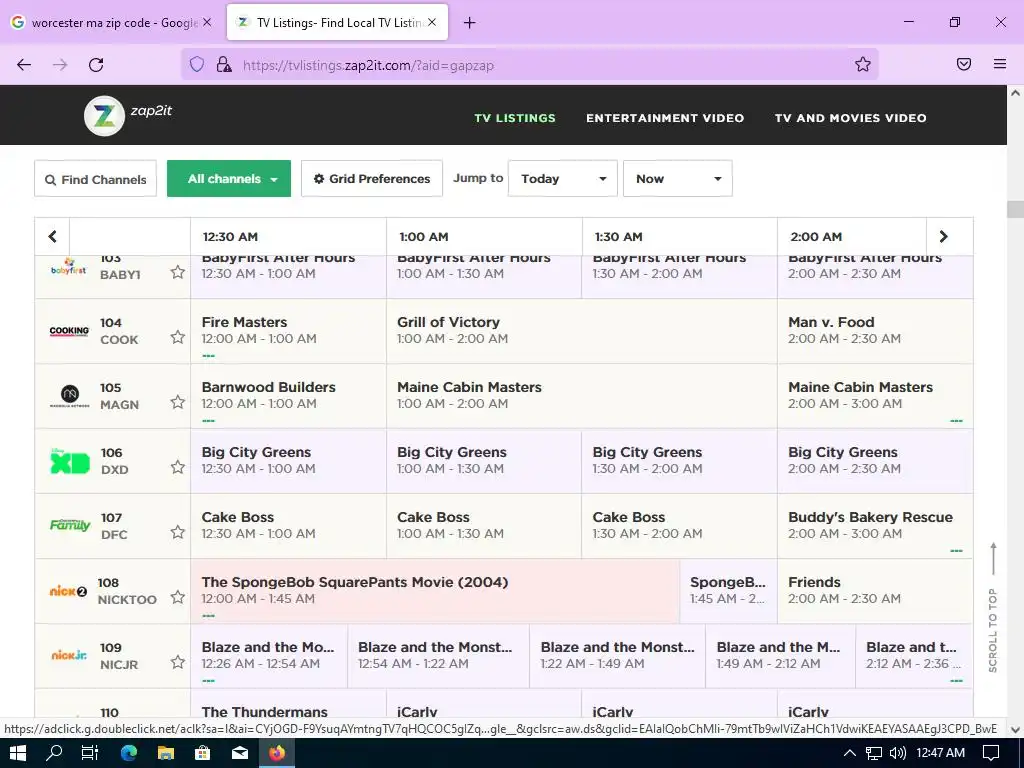The width and height of the screenshot is (1024, 768).
Task: Open volume control in system tray
Action: (x=899, y=753)
